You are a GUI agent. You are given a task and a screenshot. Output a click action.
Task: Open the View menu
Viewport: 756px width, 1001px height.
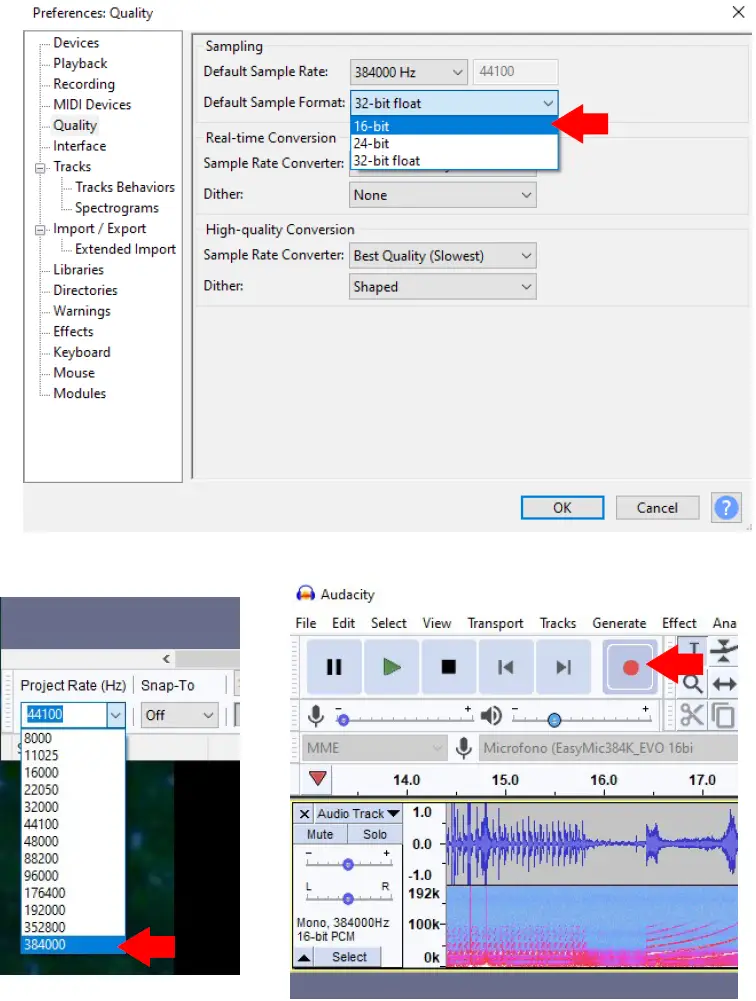click(437, 623)
